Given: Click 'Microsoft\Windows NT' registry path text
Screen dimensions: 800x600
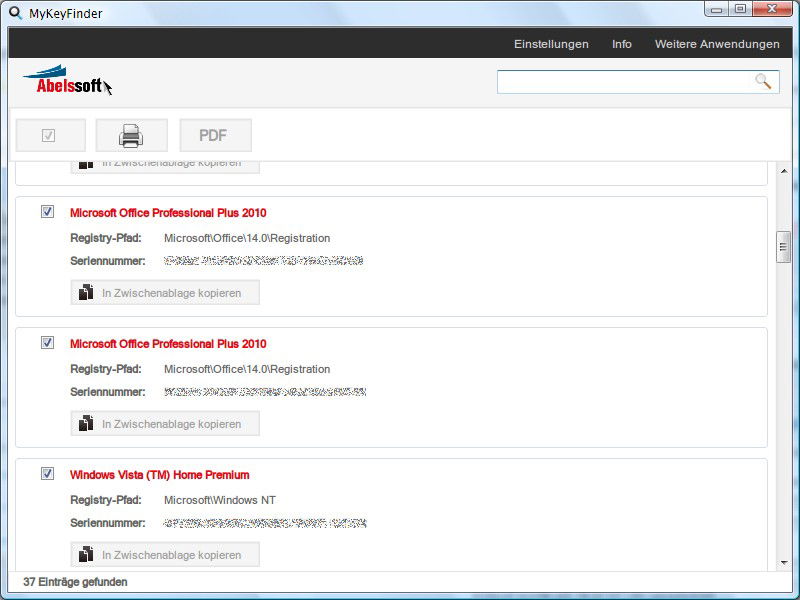Looking at the screenshot, I should point(220,500).
